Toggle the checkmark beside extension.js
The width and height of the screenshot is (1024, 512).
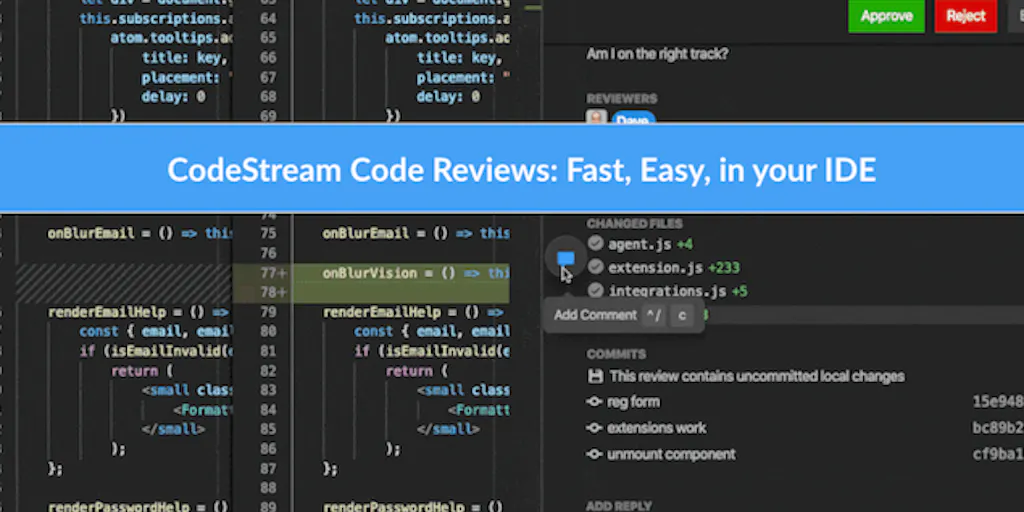point(595,266)
